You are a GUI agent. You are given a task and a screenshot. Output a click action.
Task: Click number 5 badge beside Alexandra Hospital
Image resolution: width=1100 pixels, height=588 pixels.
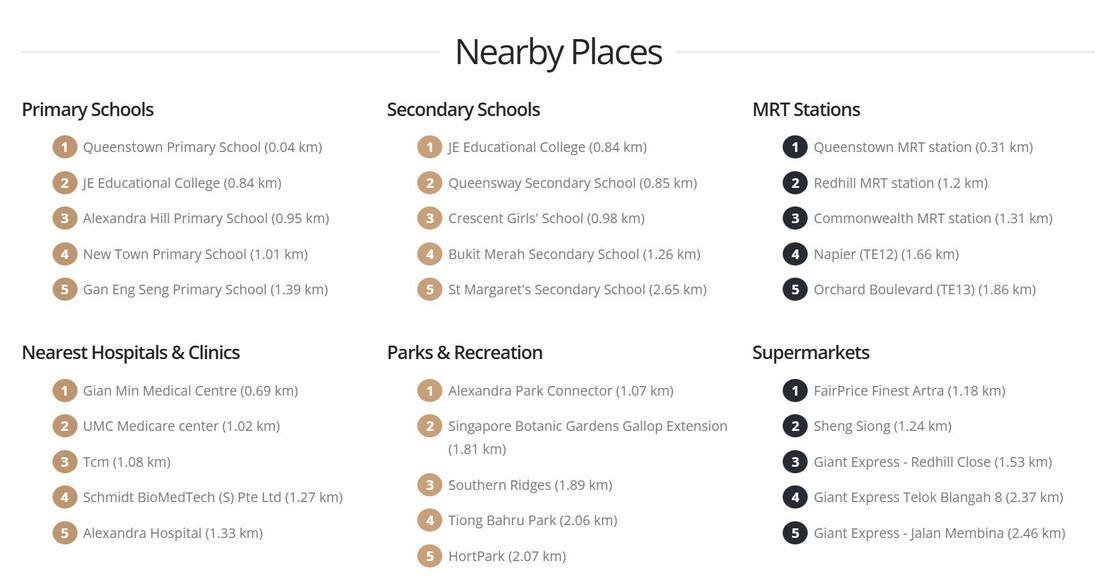tap(65, 533)
